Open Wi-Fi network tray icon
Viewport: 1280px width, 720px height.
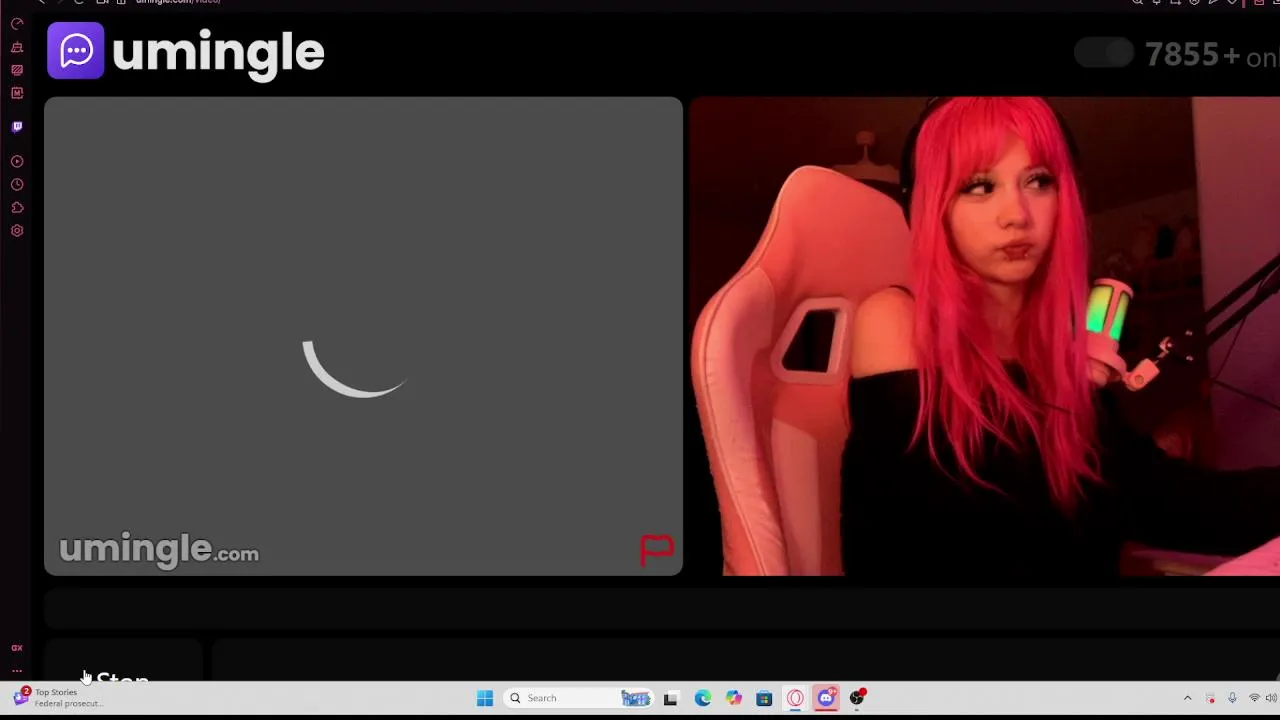(1254, 698)
